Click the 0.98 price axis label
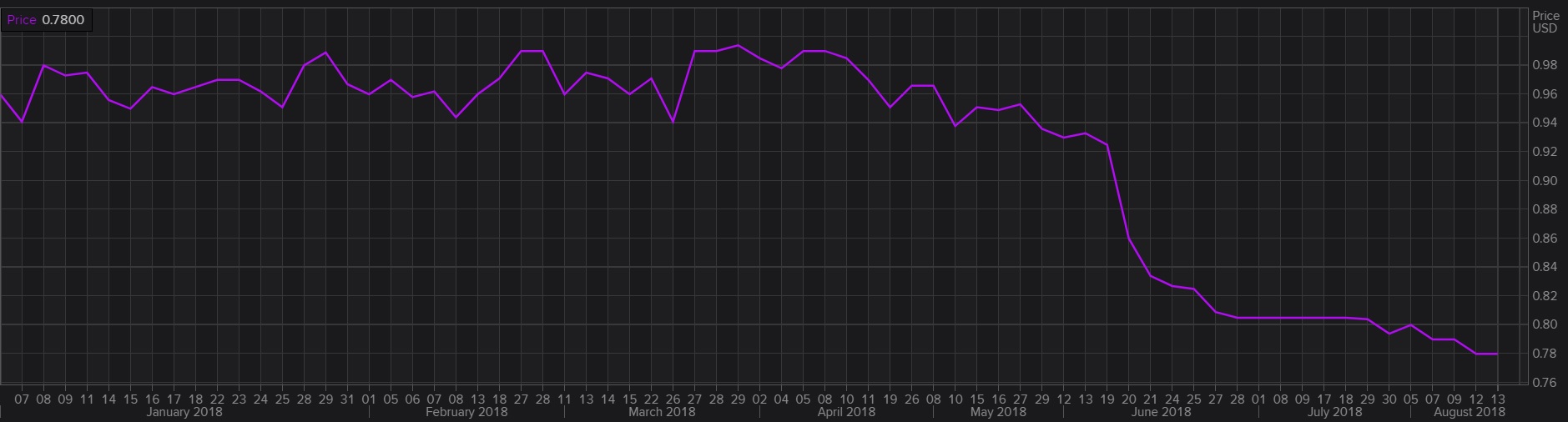Image resolution: width=1568 pixels, height=422 pixels. [1545, 65]
